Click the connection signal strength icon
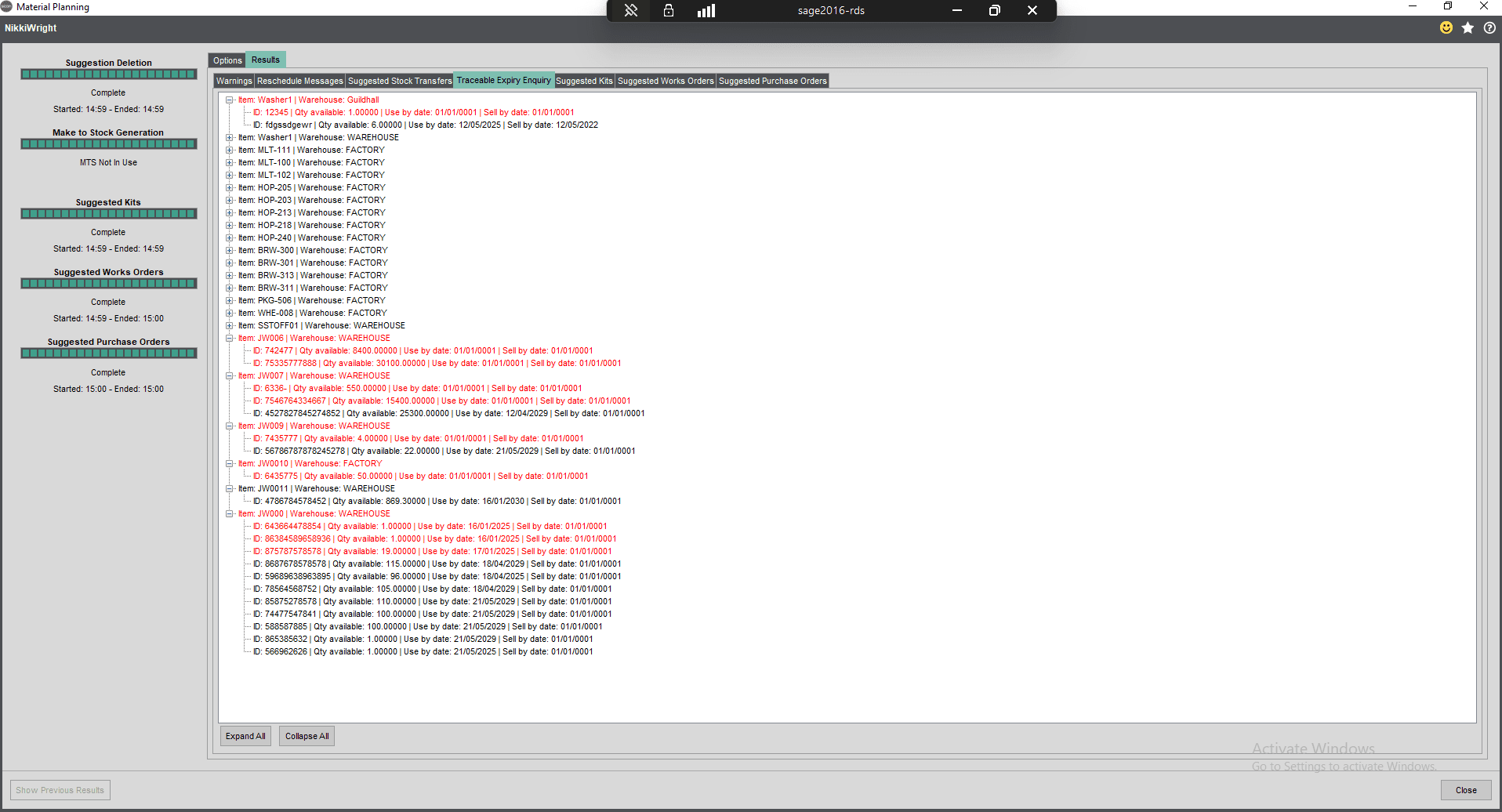 click(706, 10)
